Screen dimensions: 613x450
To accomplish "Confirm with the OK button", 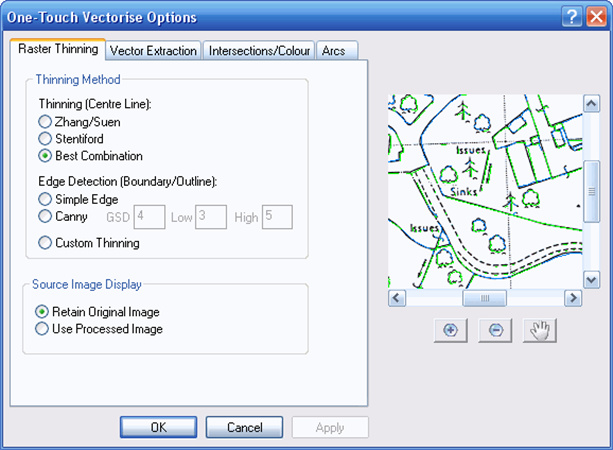I will [x=158, y=427].
